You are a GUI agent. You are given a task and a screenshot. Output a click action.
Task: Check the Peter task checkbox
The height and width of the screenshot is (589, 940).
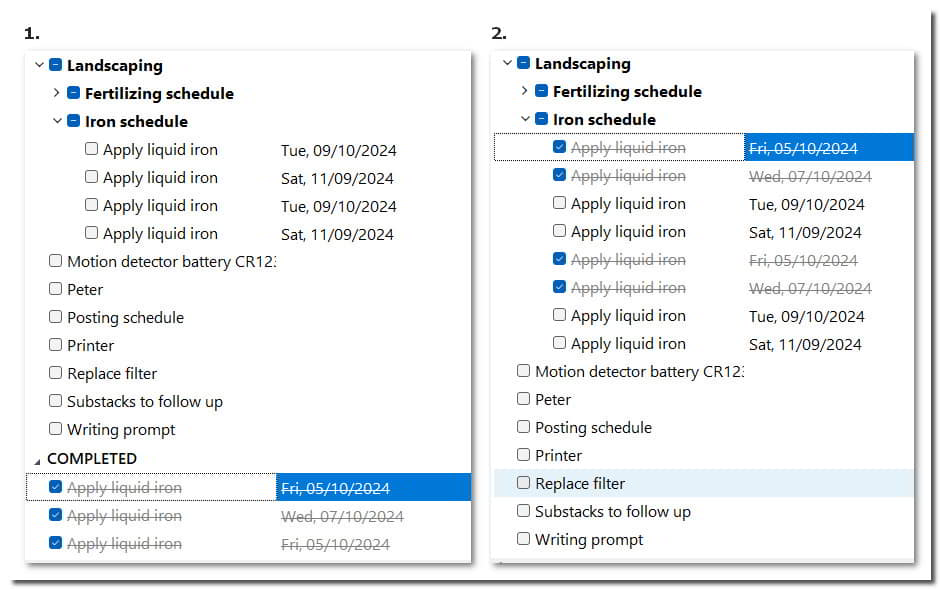(x=55, y=289)
